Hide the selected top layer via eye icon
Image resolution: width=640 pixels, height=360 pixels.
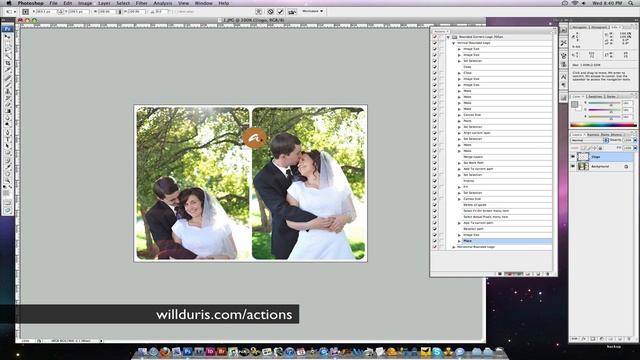coord(573,157)
